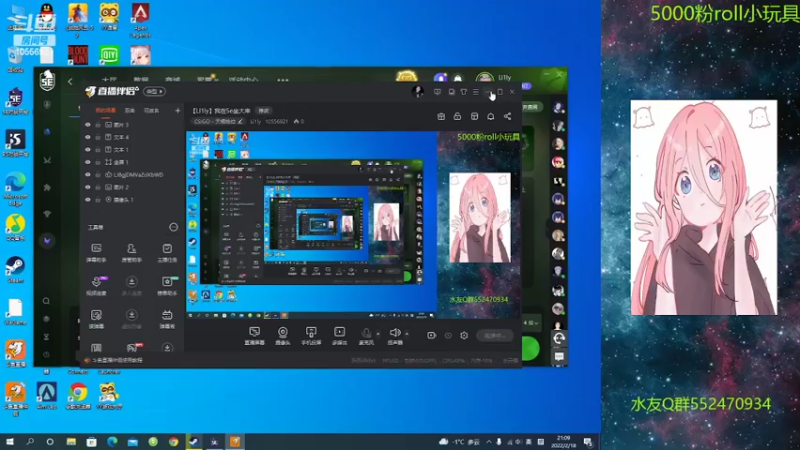Click the unlock icon above preview
This screenshot has height=450, width=800.
tap(457, 116)
